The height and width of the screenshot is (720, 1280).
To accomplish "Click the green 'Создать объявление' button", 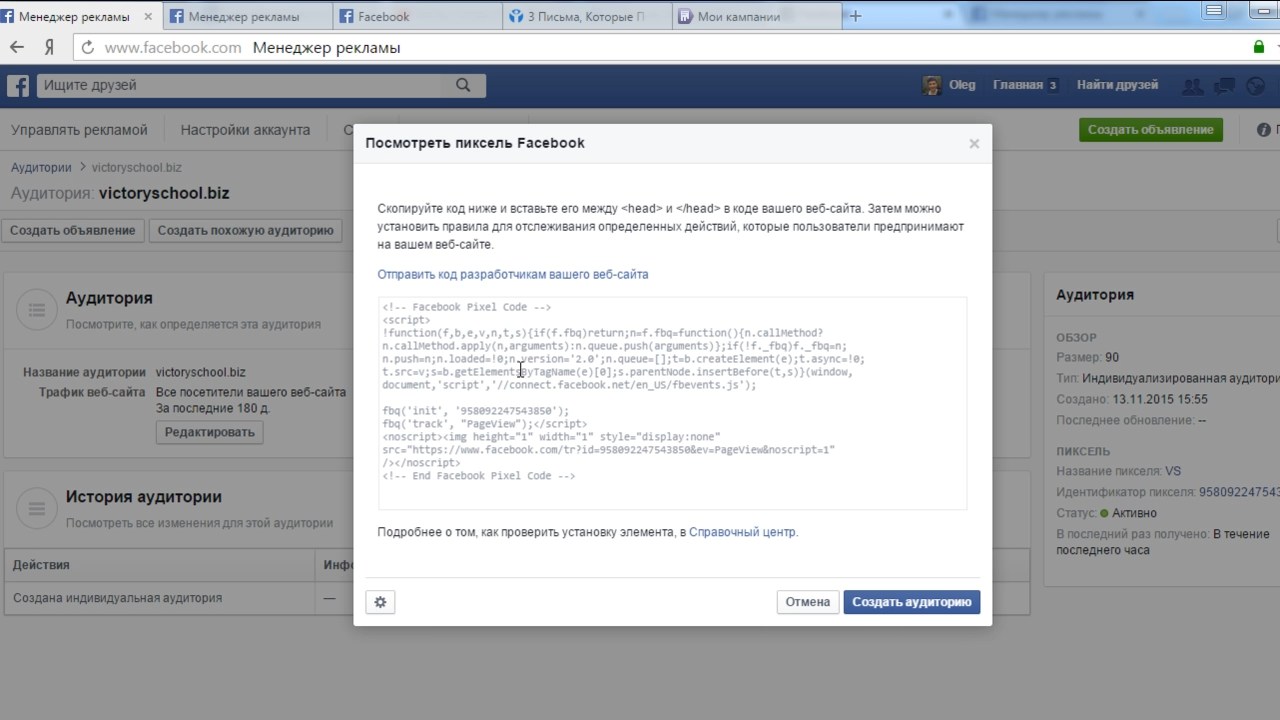I will coord(1150,129).
